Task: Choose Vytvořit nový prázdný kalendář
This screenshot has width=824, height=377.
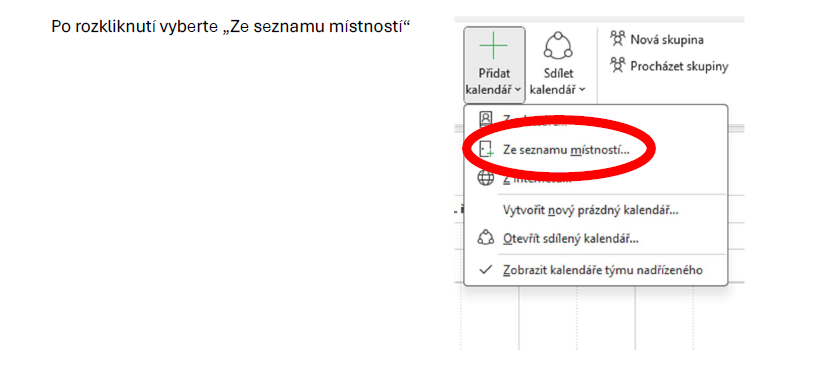Action: 591,210
